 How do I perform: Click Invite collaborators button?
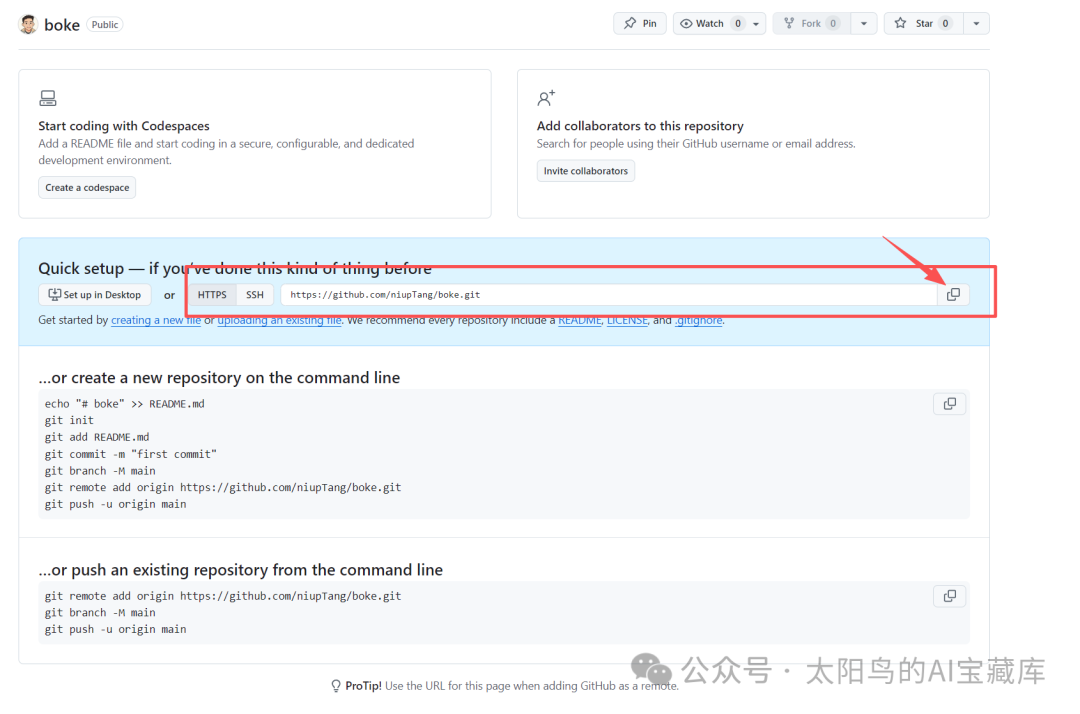pos(585,171)
